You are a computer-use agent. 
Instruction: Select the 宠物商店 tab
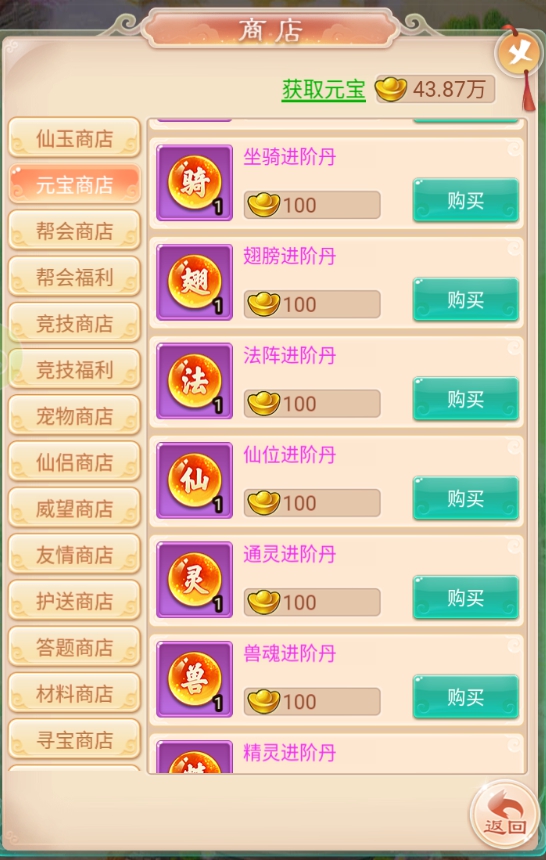click(x=75, y=416)
